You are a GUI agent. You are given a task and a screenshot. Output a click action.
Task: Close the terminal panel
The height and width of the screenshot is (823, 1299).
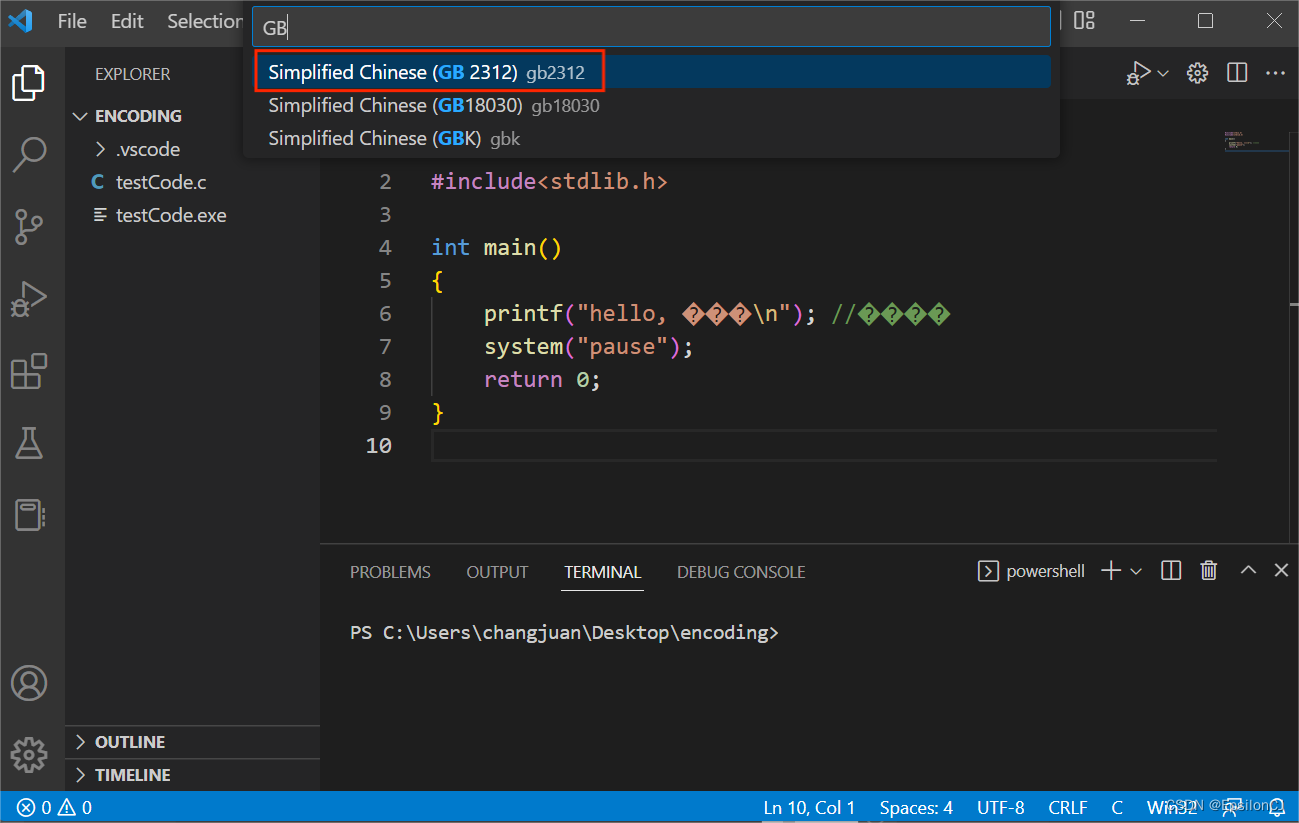[1281, 570]
